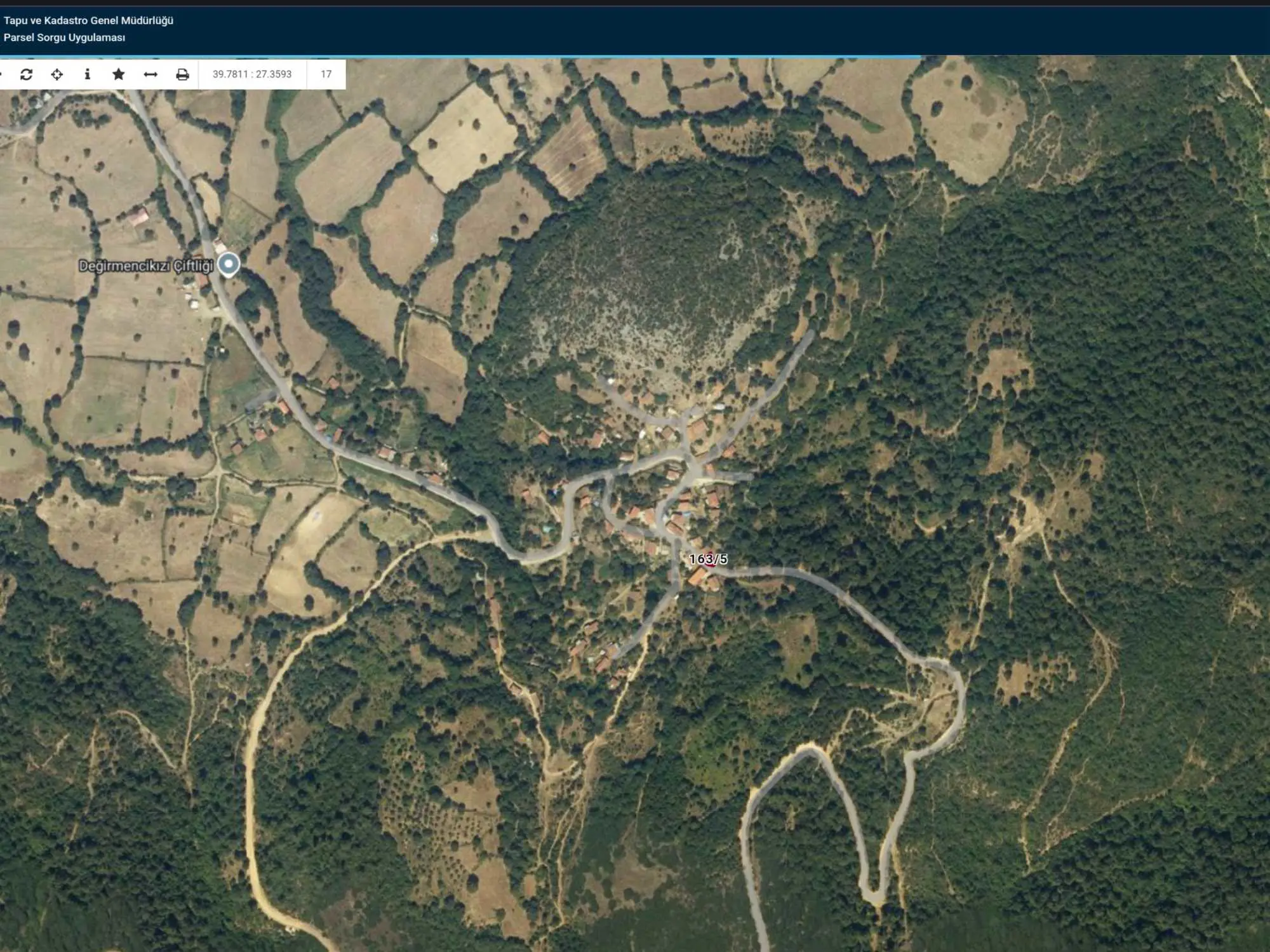Click the coordinate readout 39.7811 : 27.3593
The image size is (1270, 952).
click(x=252, y=74)
